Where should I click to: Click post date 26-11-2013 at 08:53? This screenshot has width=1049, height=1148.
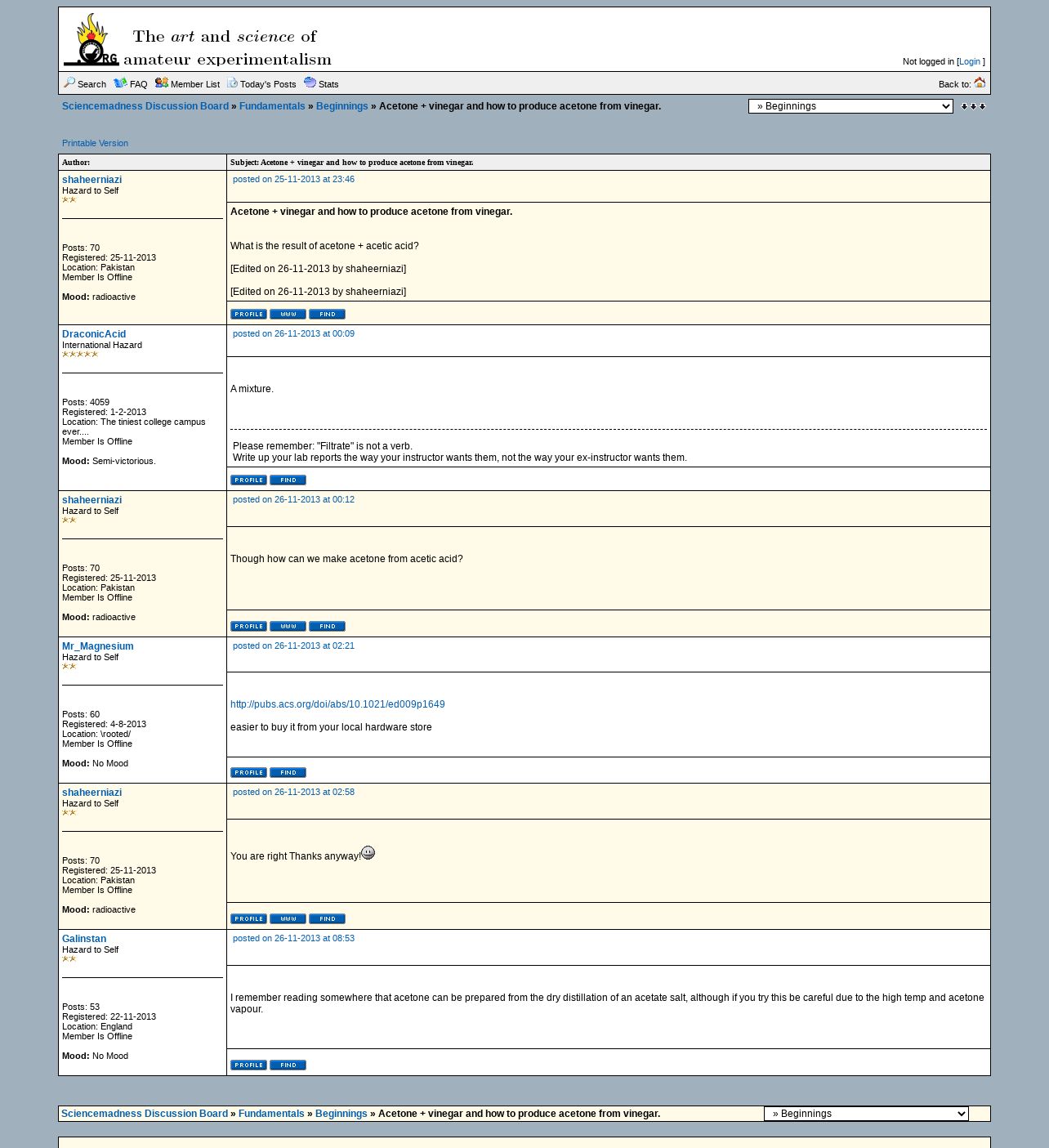pyautogui.click(x=293, y=938)
